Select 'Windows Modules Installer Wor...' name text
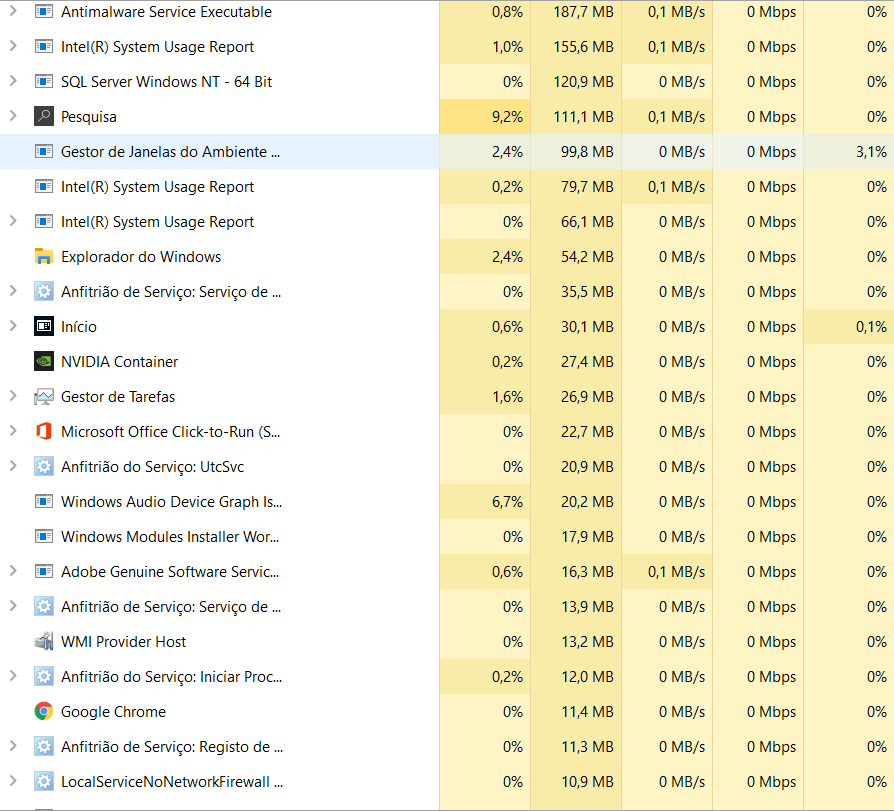Screen dimensions: 894x811 [170, 537]
